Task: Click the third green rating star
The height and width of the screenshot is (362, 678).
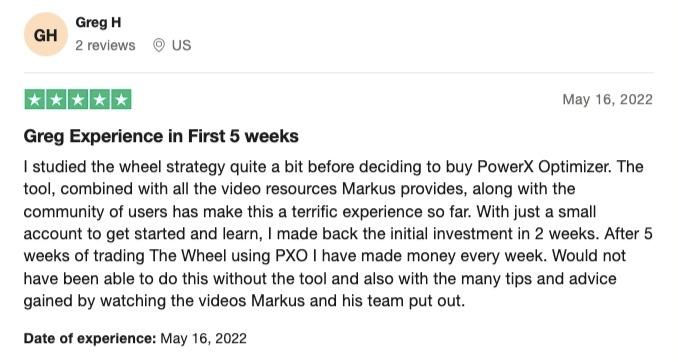Action: click(78, 100)
